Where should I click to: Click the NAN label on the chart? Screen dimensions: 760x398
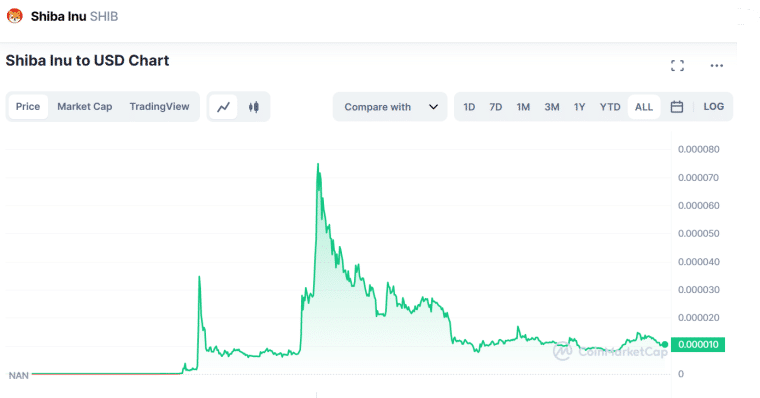click(x=18, y=376)
